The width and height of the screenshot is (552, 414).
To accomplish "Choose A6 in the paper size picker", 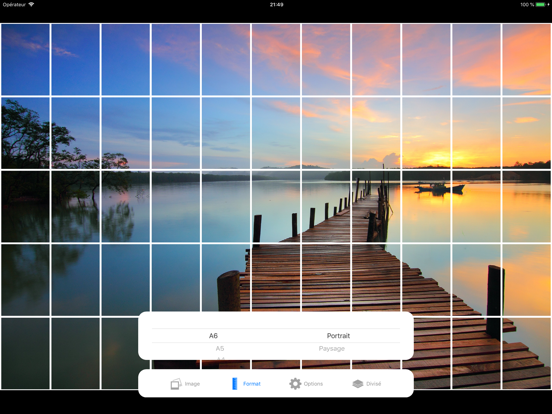I will (x=213, y=335).
